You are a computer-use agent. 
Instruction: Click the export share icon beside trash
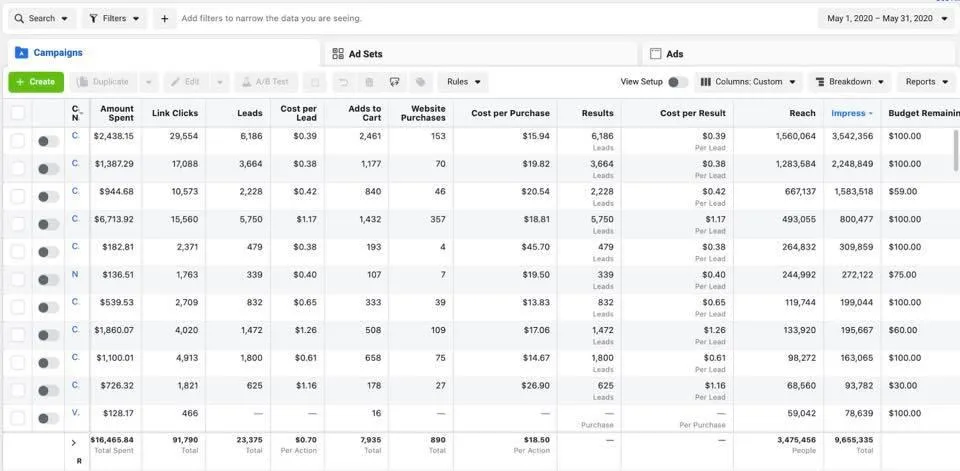[395, 82]
